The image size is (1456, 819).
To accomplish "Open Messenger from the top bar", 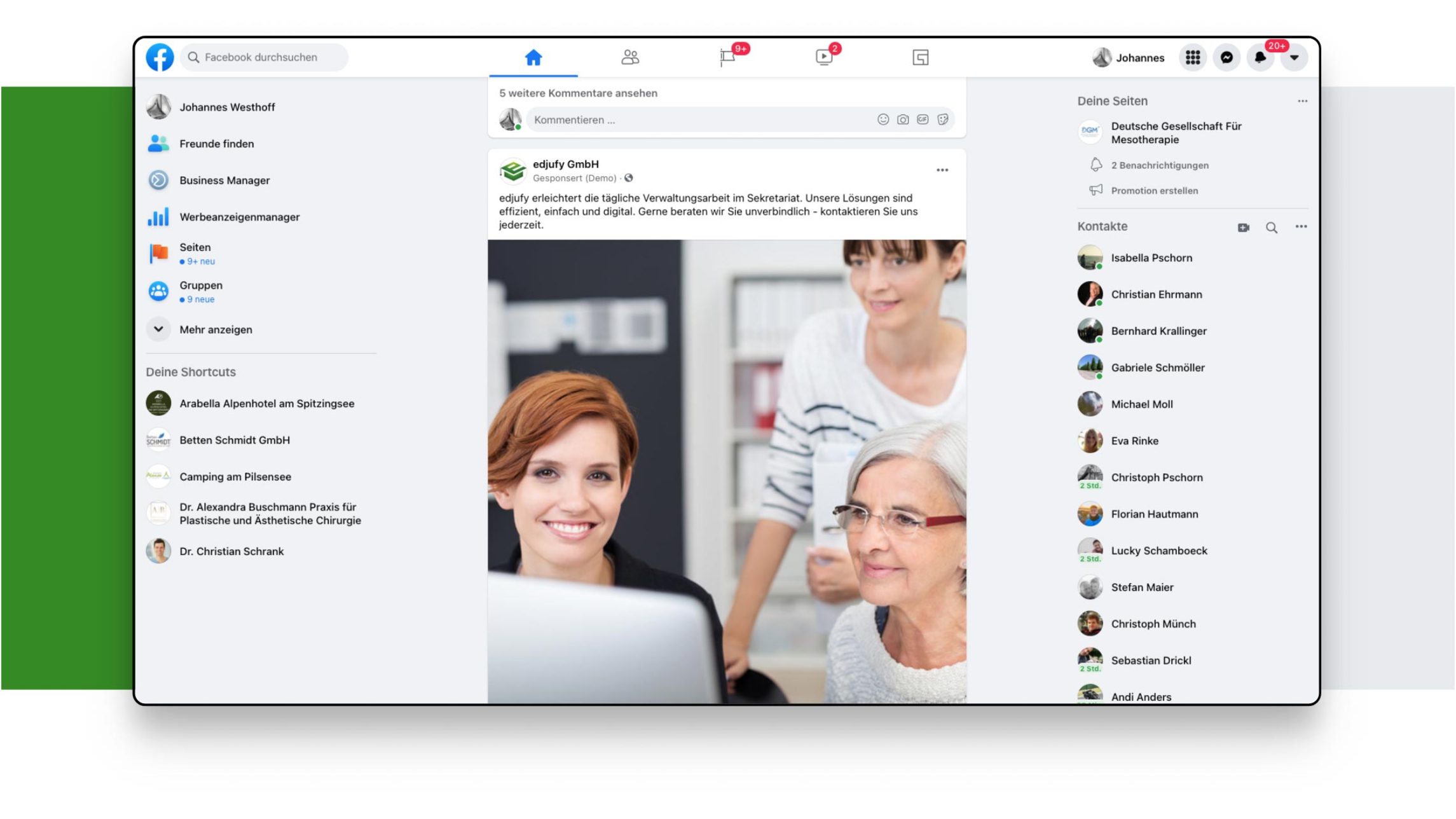I will coord(1226,57).
